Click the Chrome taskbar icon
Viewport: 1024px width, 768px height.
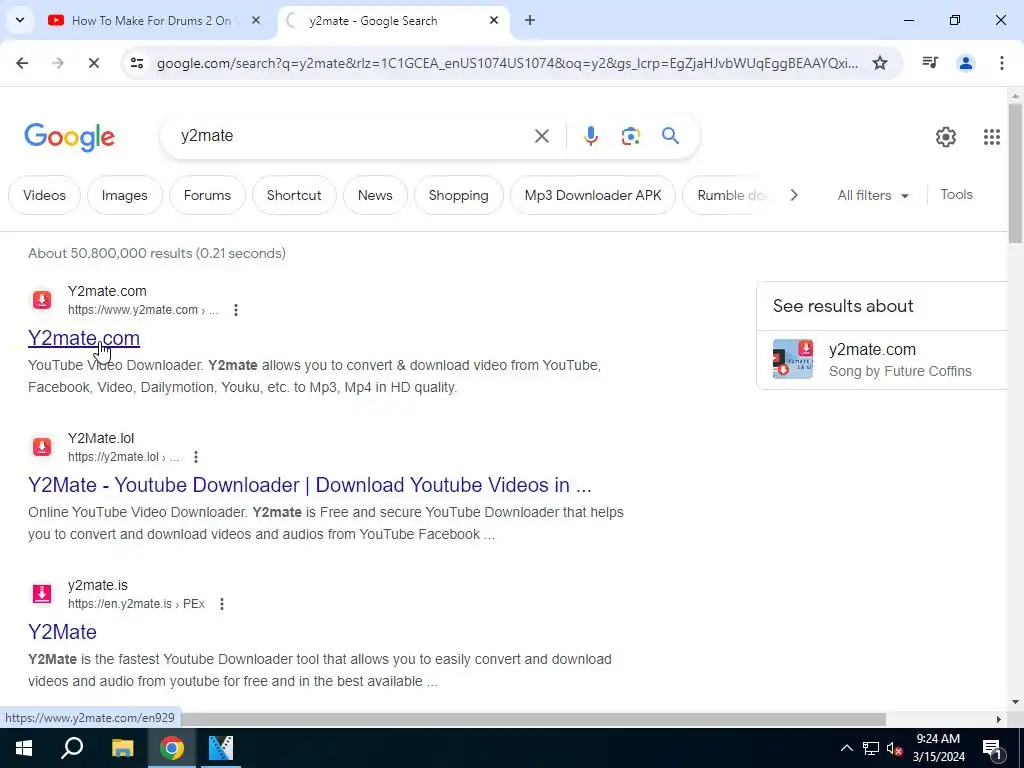click(172, 748)
